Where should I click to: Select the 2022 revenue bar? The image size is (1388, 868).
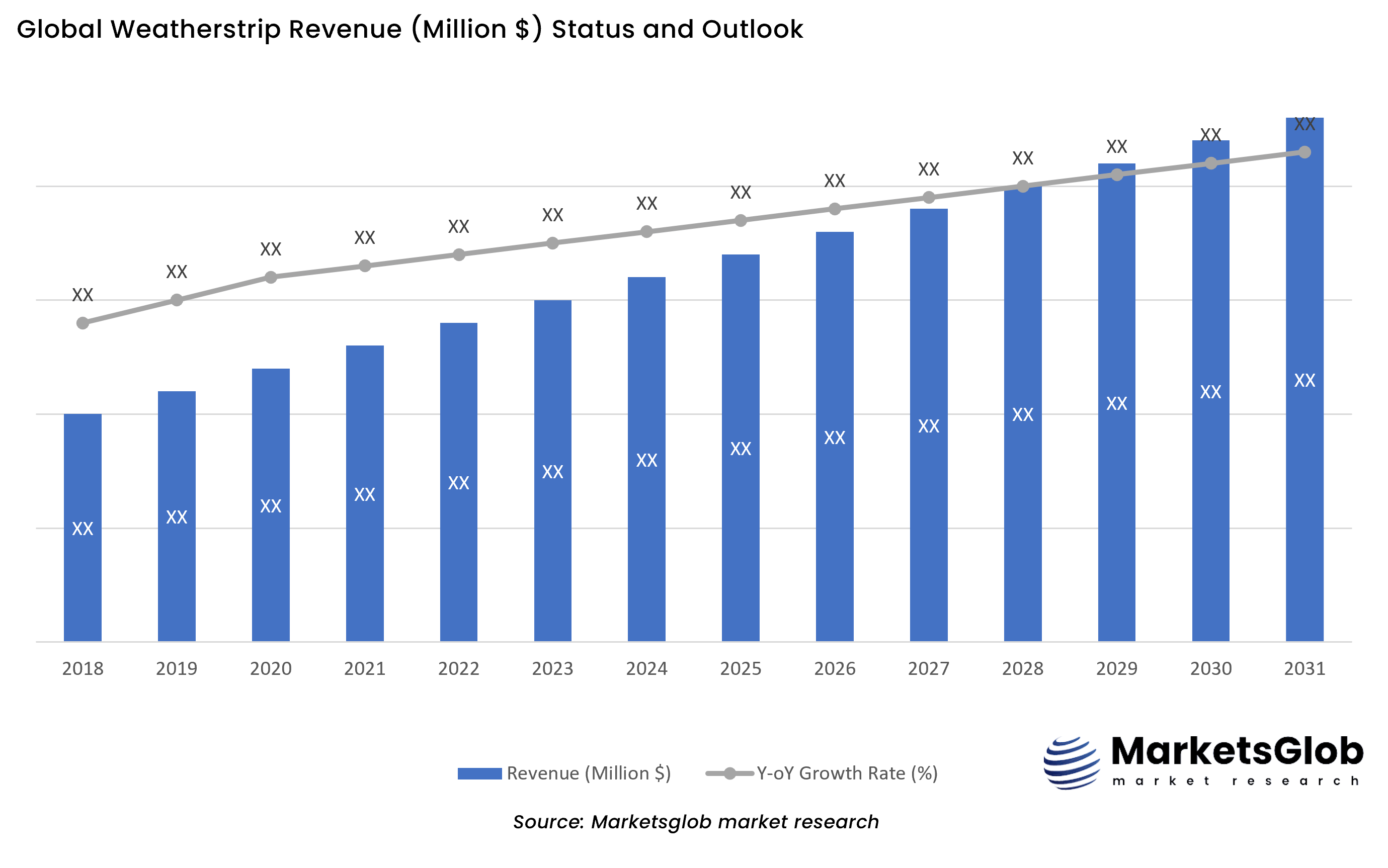tap(458, 482)
